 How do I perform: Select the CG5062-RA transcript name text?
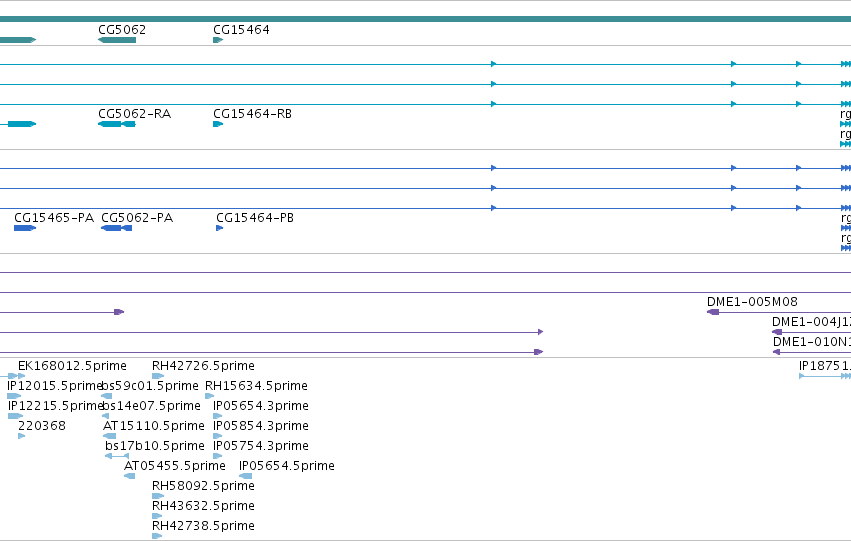click(x=135, y=114)
